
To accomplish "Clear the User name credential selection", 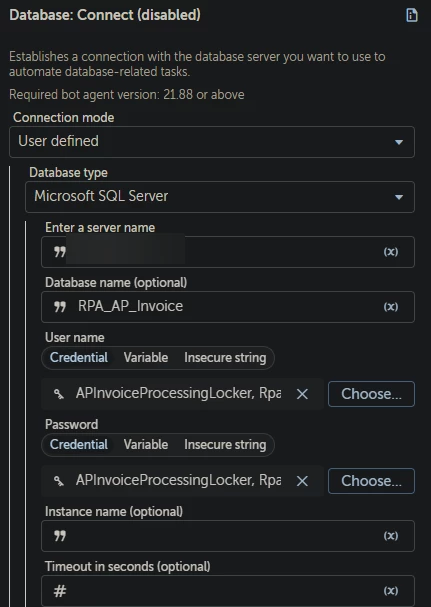I will pos(302,394).
